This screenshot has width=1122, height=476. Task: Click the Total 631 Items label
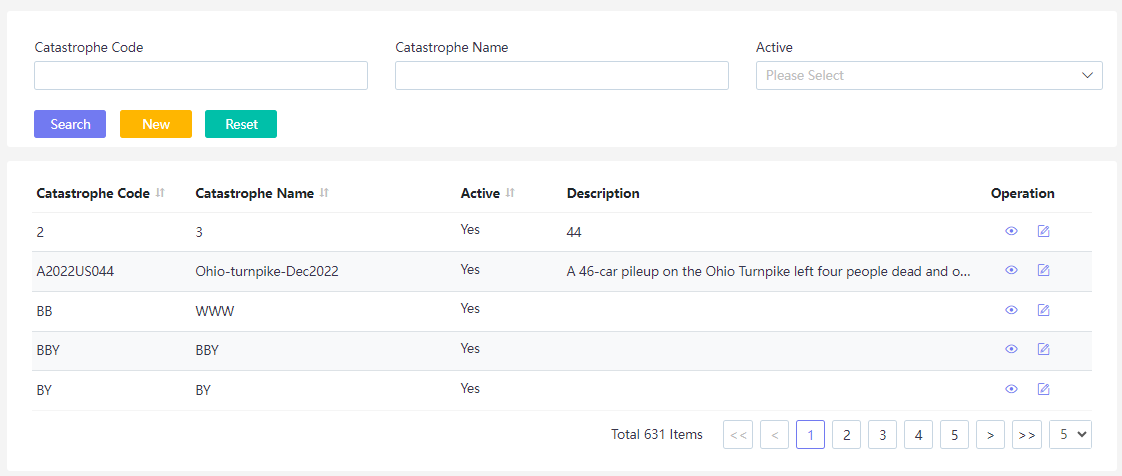coord(657,434)
